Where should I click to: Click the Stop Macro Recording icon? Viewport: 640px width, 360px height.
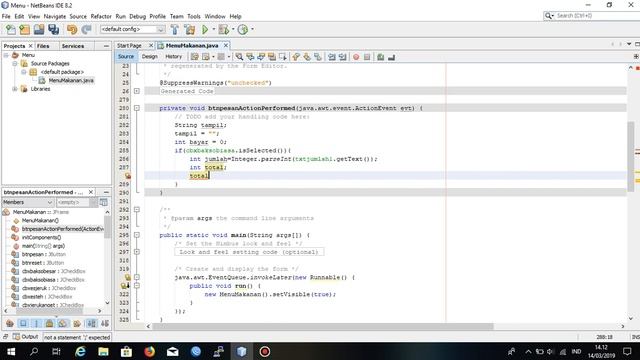point(367,57)
